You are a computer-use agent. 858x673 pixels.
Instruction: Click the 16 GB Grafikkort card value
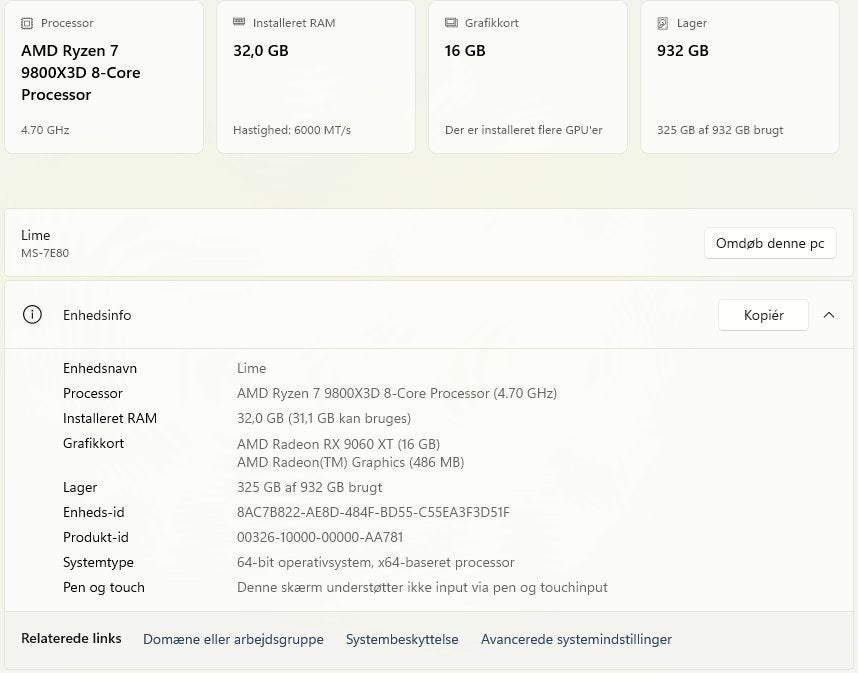click(465, 51)
